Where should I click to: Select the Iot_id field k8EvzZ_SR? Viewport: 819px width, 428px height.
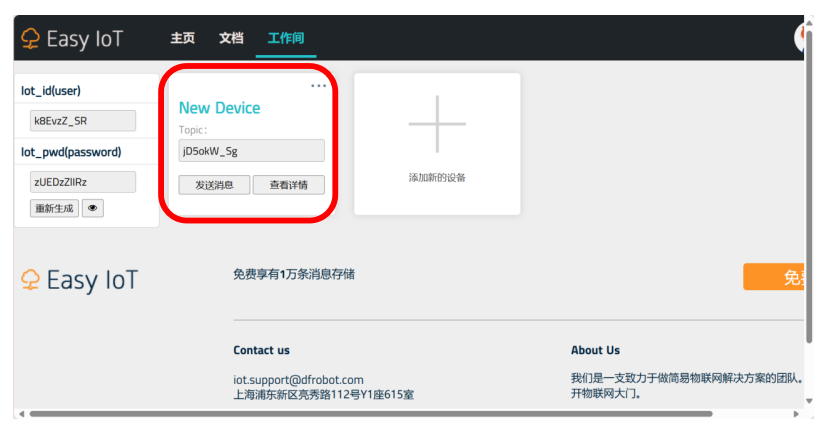[83, 121]
